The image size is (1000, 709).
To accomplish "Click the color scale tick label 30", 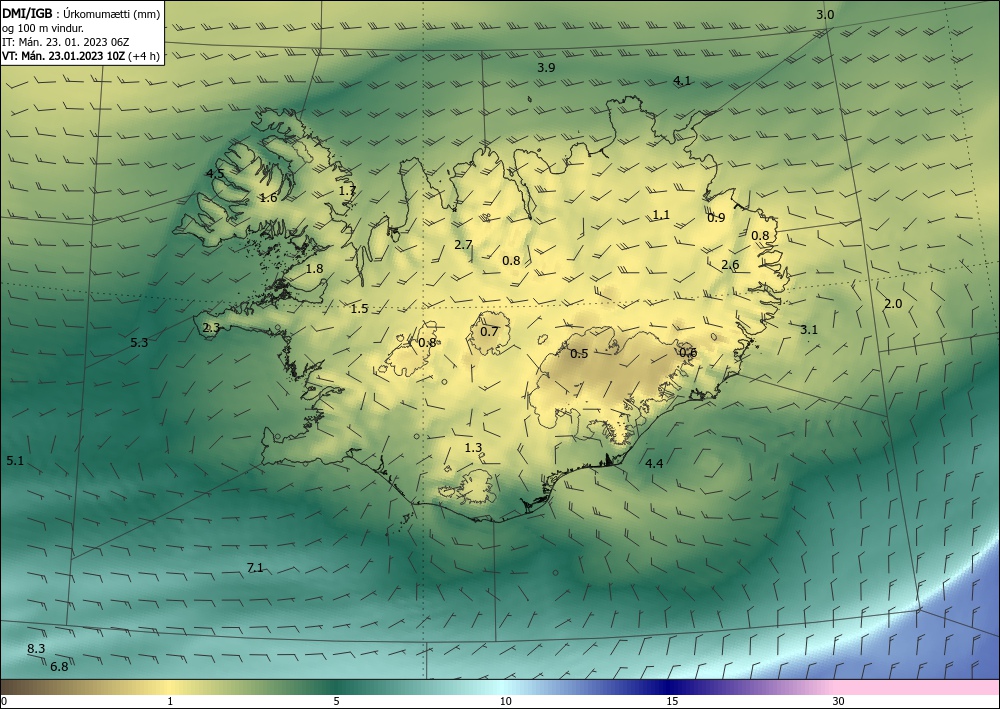I will 839,701.
